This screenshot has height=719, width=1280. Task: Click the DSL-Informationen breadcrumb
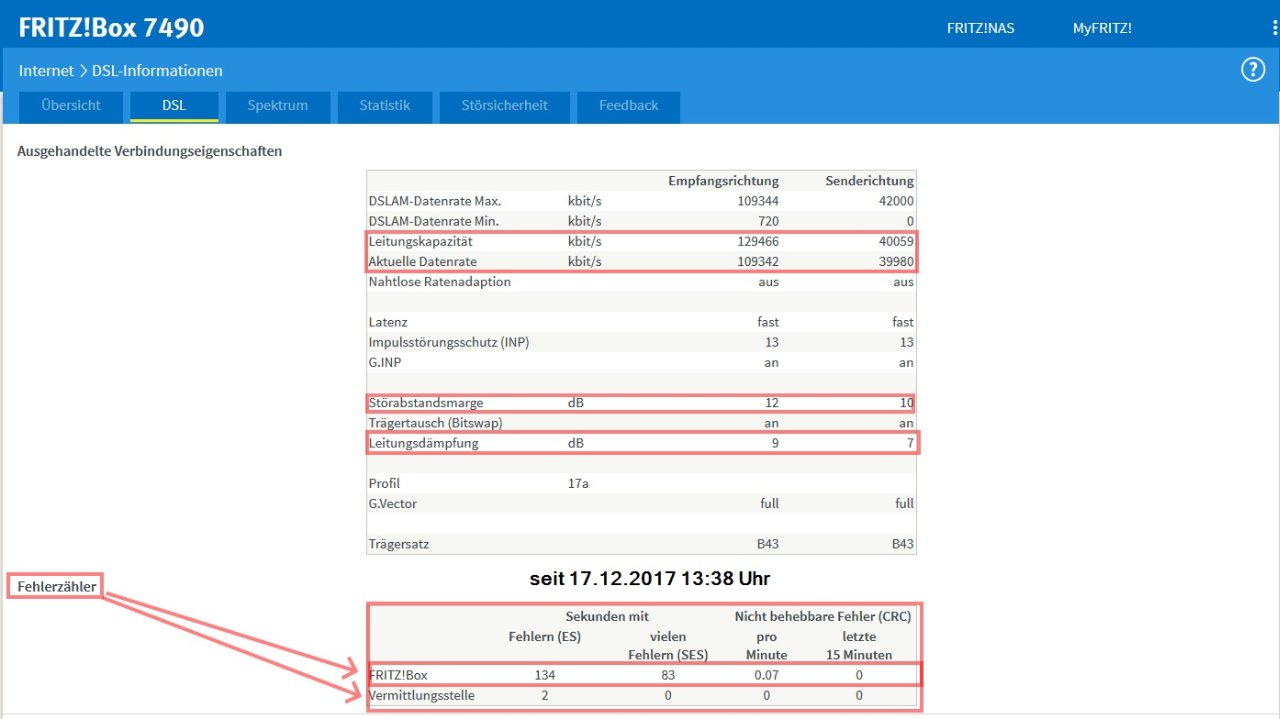(157, 71)
